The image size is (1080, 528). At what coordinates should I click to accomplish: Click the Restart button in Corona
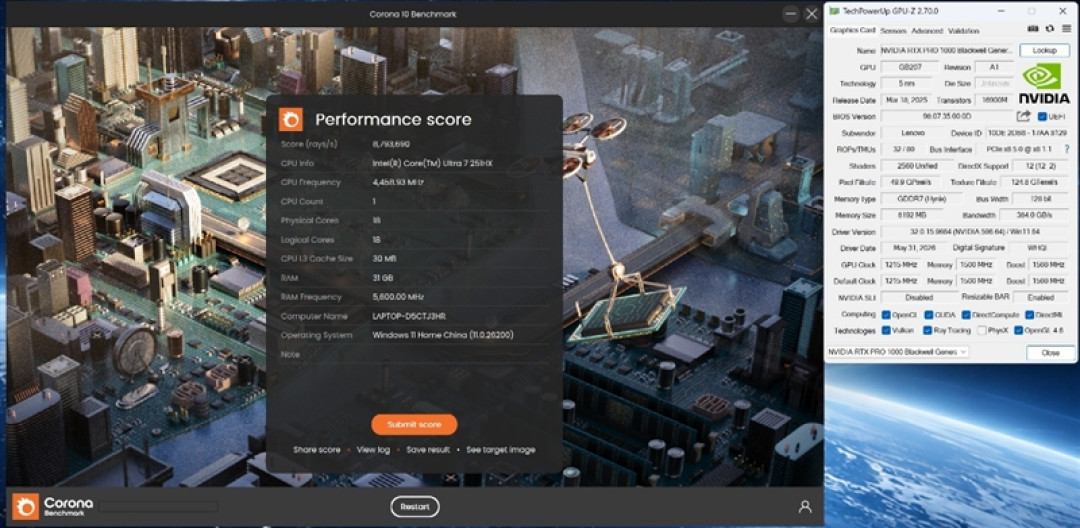[415, 507]
